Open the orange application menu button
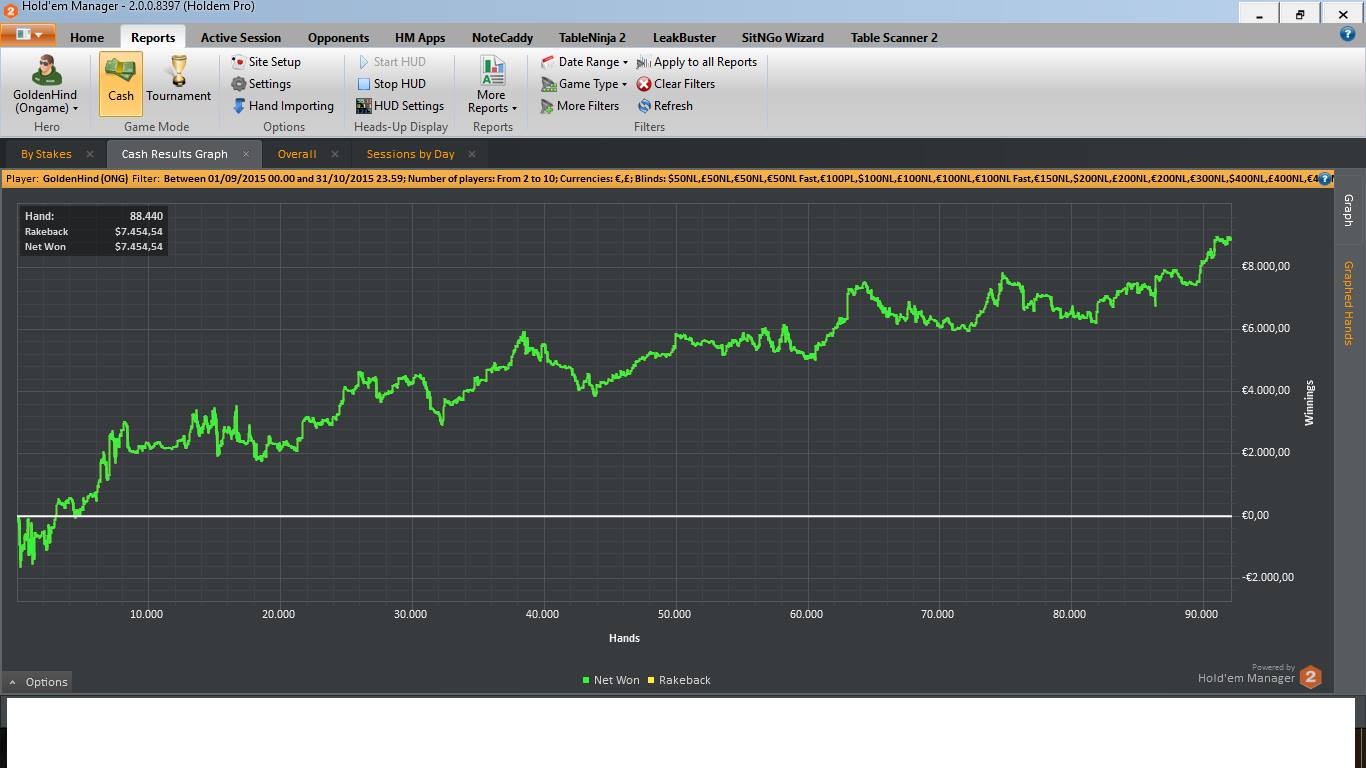The height and width of the screenshot is (768, 1366). (27, 35)
